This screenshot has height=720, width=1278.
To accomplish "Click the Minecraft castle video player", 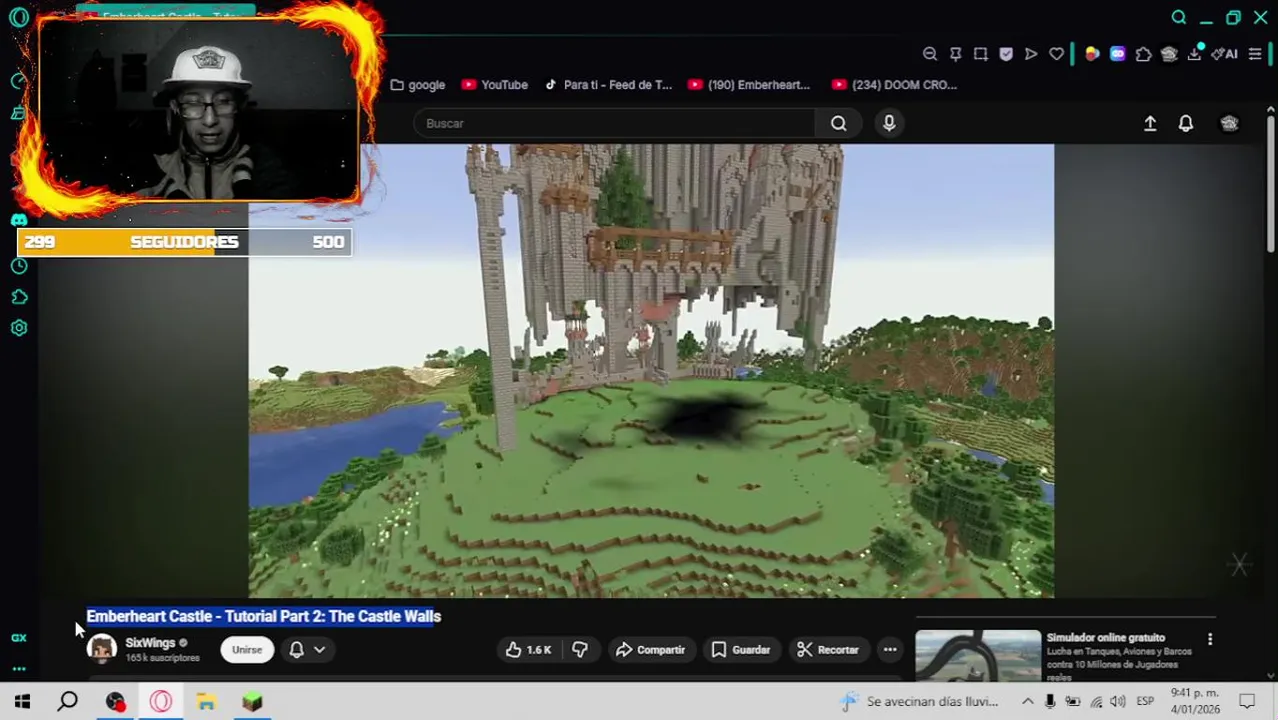I will (651, 371).
